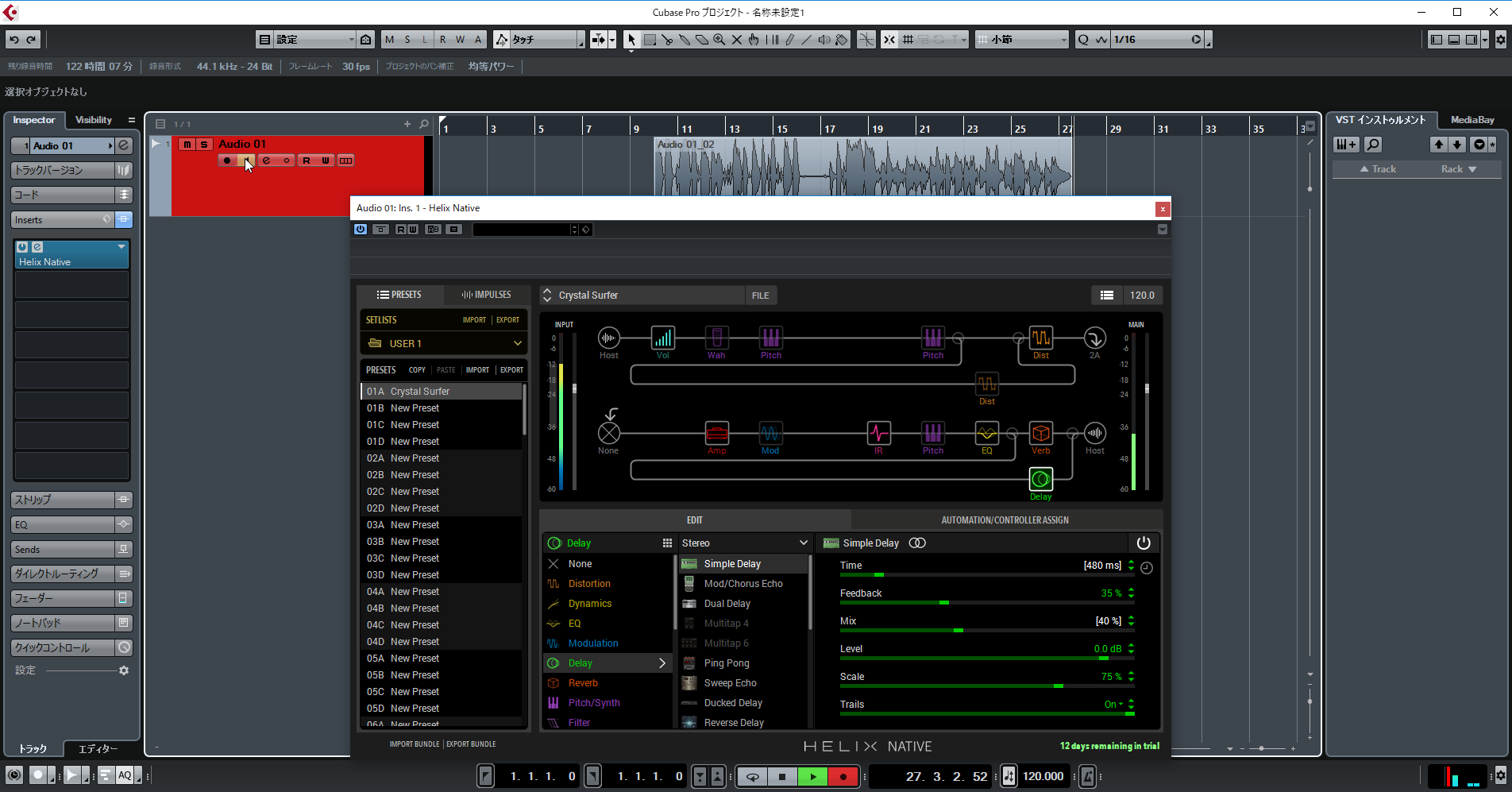Switch to AUTOMATION/CONTROLLER ASSIGN tab
The width and height of the screenshot is (1512, 792).
tap(1005, 520)
